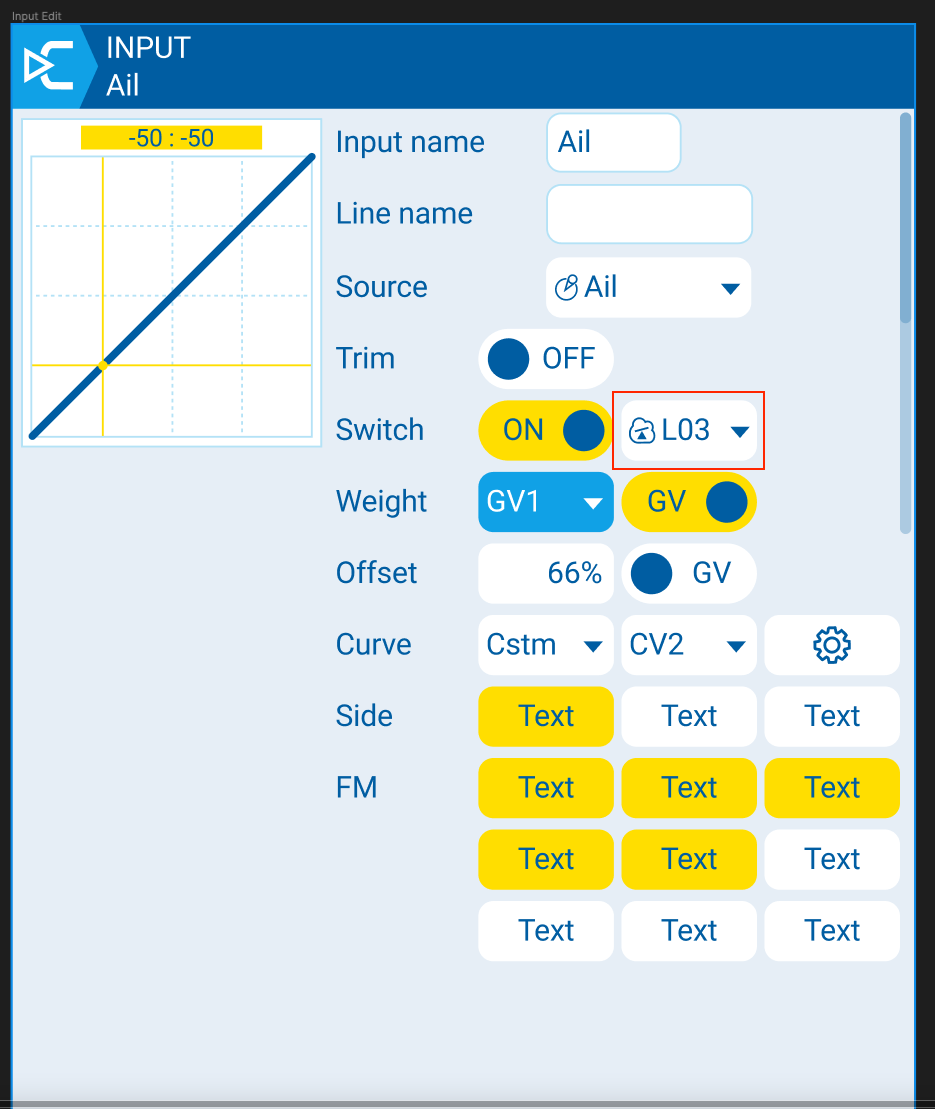Click the Trim label
Image resolution: width=935 pixels, height=1109 pixels.
pos(366,359)
